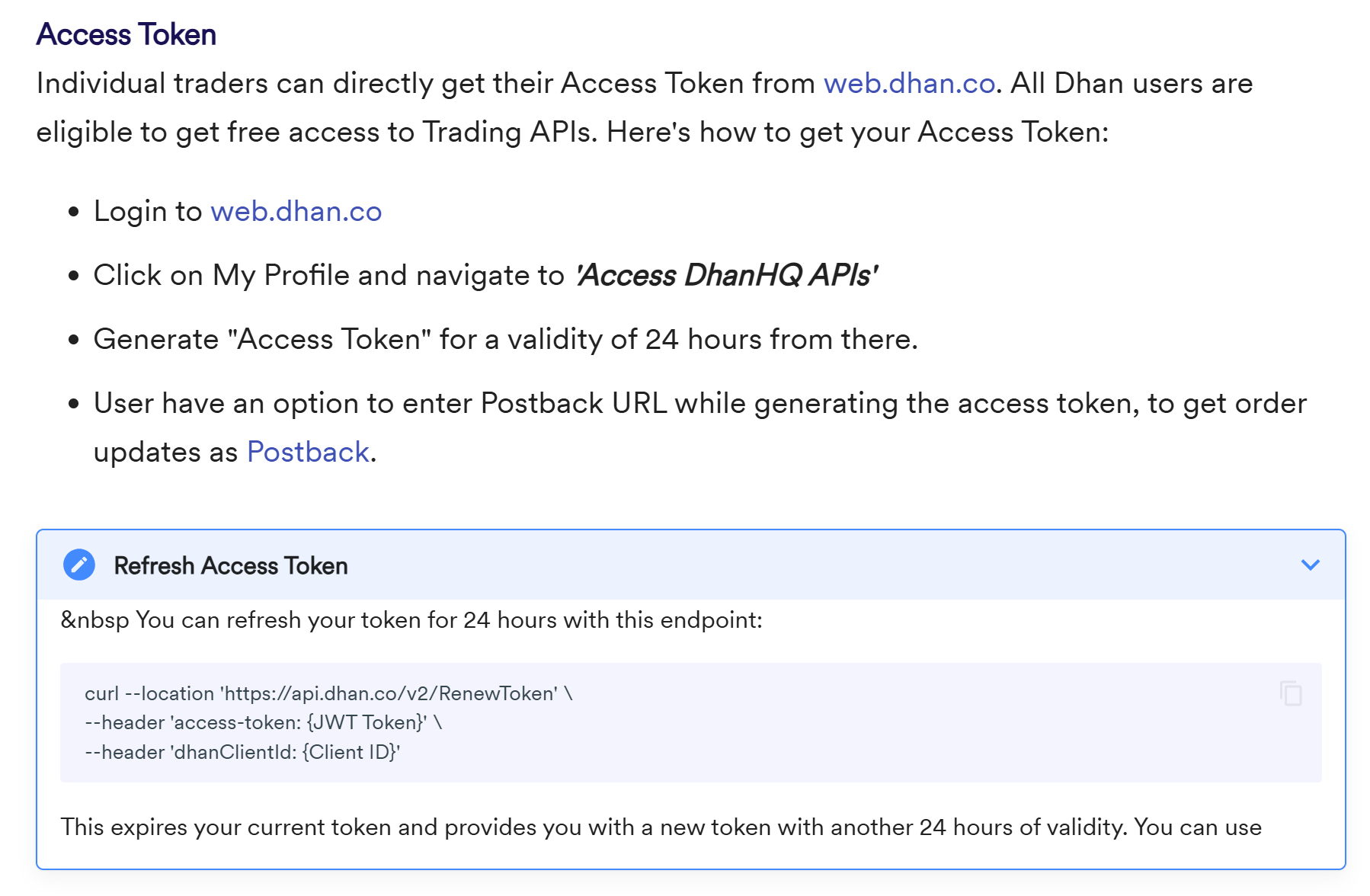Click the copy icon in the code block
The width and height of the screenshot is (1370, 896).
[1290, 693]
